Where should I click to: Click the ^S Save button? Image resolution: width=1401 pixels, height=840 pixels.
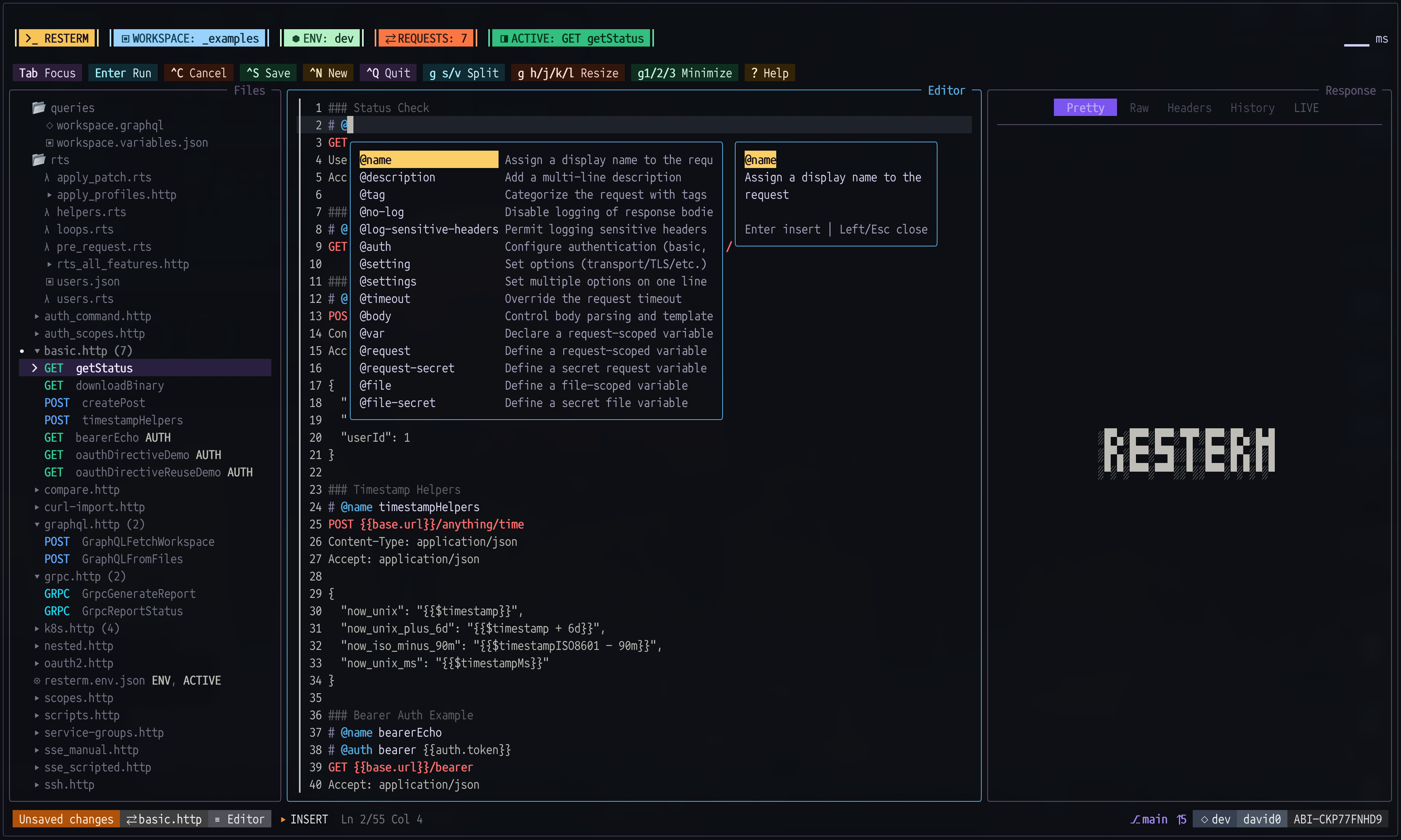268,73
